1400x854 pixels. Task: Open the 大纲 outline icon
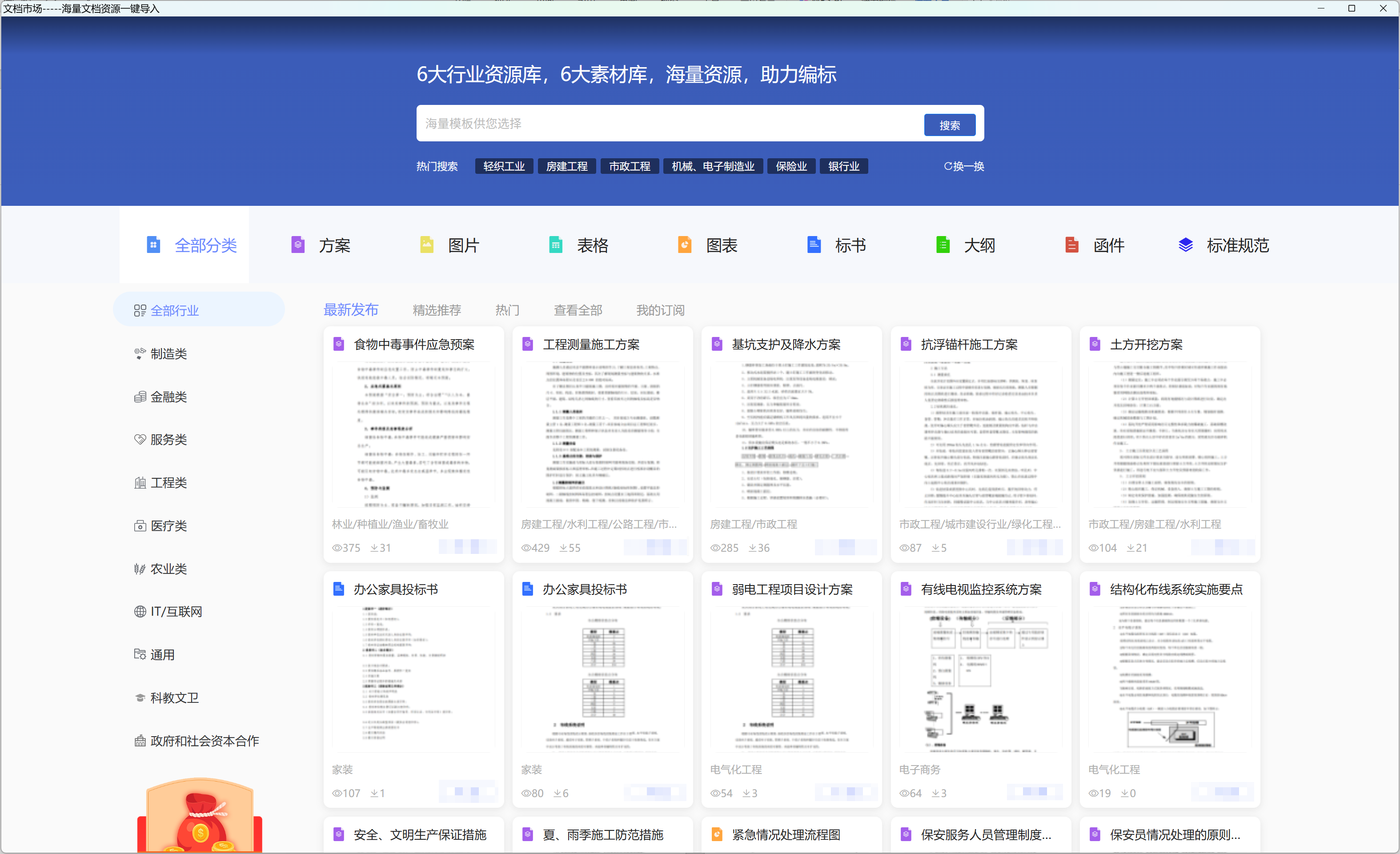click(x=943, y=245)
